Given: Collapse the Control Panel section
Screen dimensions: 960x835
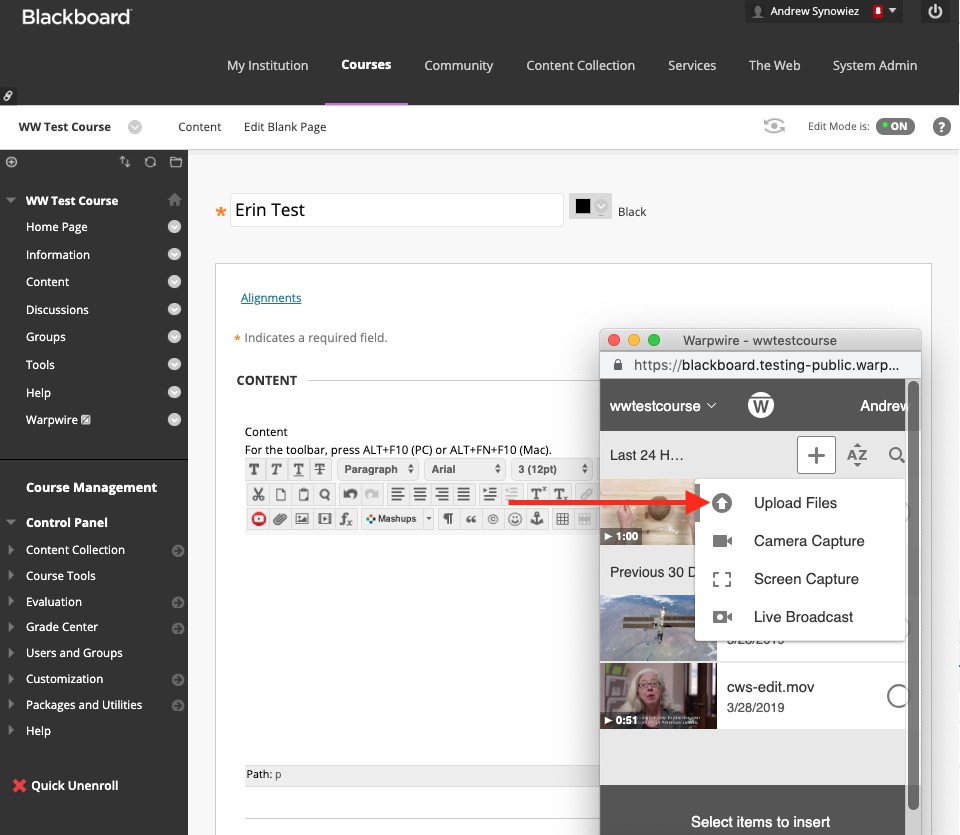Looking at the screenshot, I should click(10, 522).
